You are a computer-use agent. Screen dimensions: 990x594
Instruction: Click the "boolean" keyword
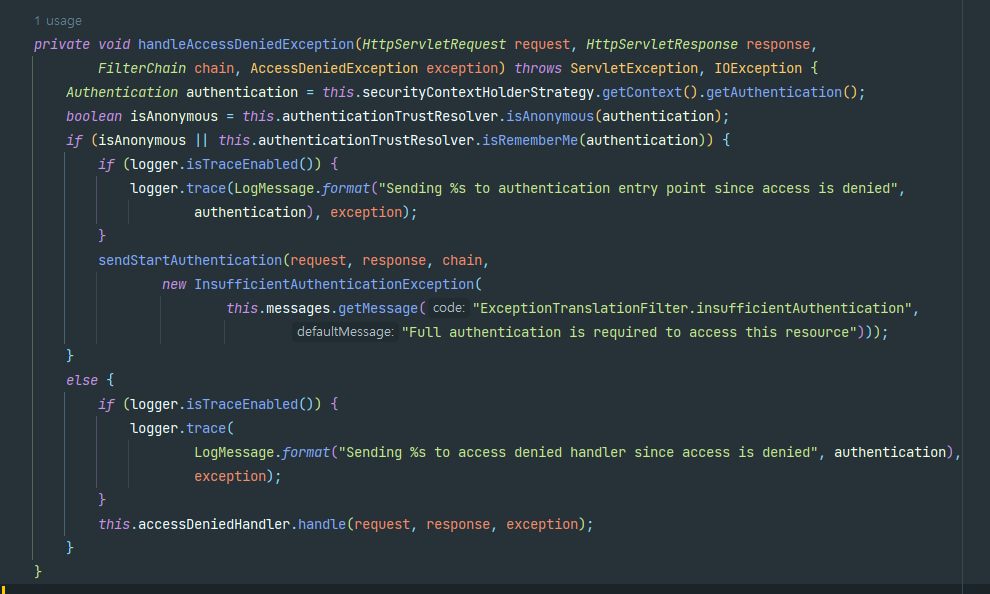pos(94,117)
